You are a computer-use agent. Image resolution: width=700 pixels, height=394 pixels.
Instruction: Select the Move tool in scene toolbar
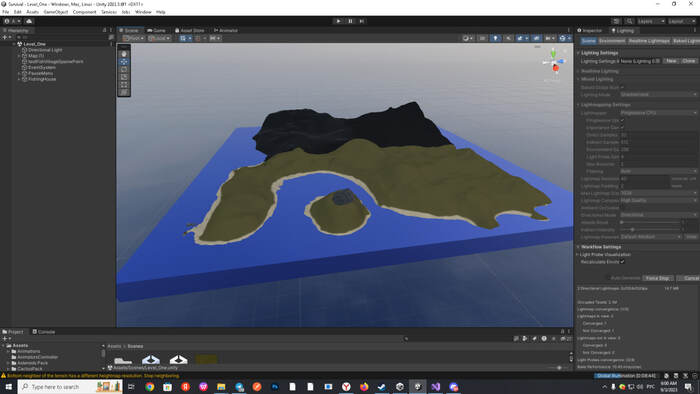coord(124,62)
